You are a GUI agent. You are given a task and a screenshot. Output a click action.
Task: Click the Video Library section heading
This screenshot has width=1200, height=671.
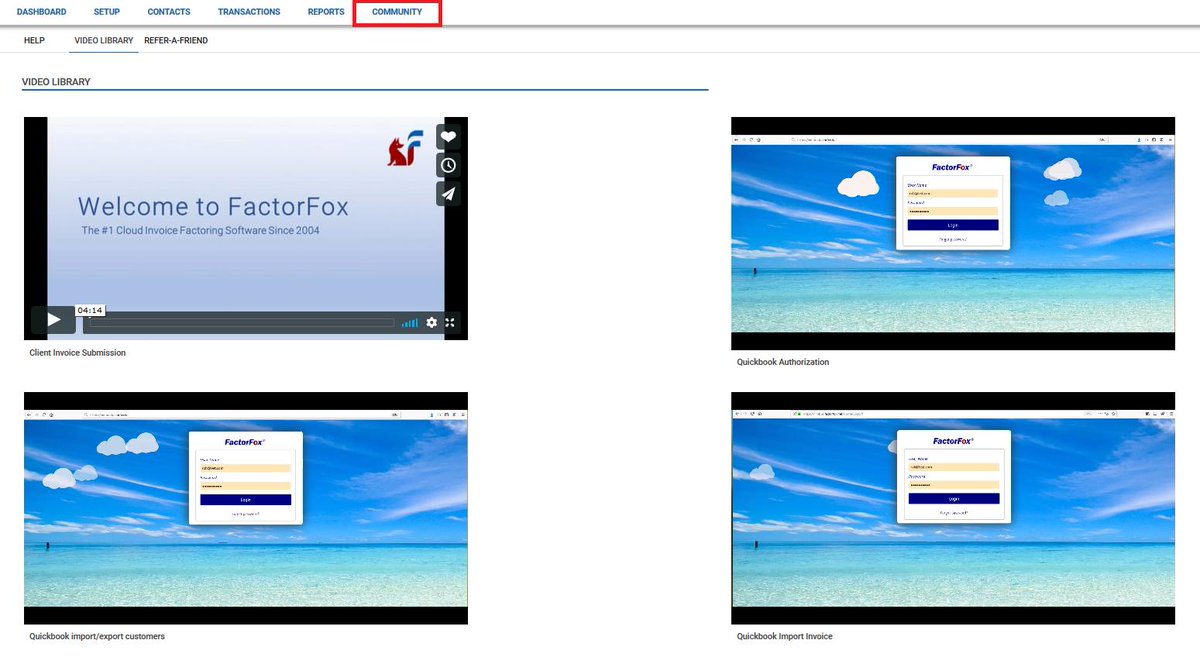coord(56,82)
